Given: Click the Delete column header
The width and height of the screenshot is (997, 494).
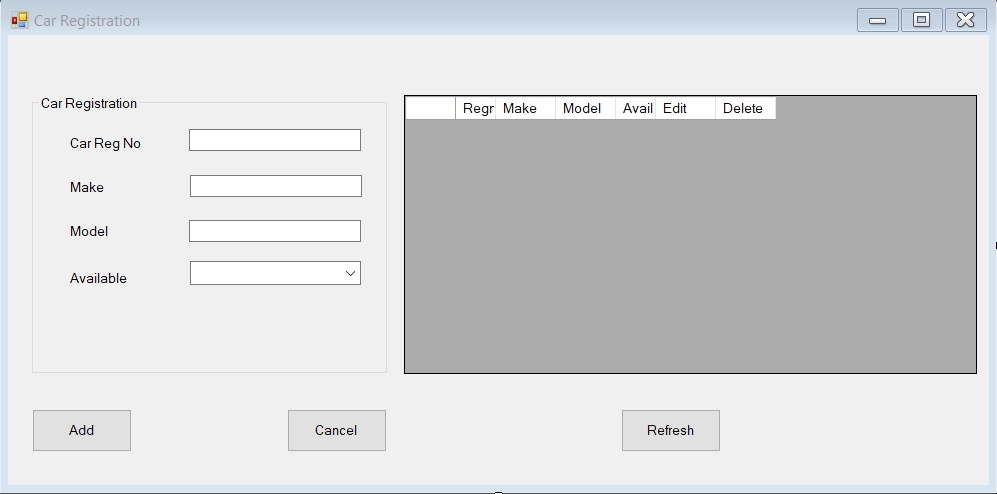Looking at the screenshot, I should pos(745,108).
